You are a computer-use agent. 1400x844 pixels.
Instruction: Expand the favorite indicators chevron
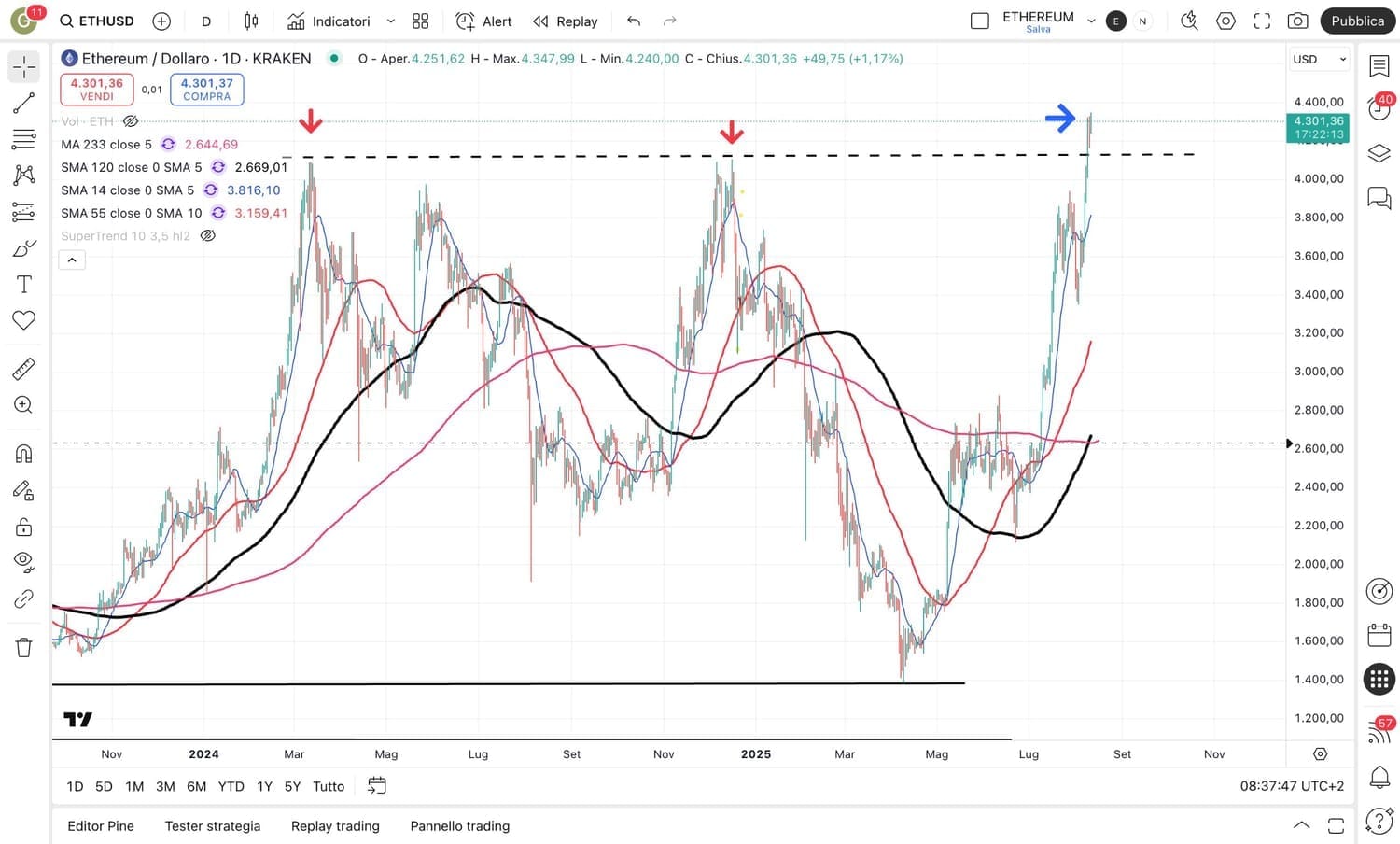391,21
